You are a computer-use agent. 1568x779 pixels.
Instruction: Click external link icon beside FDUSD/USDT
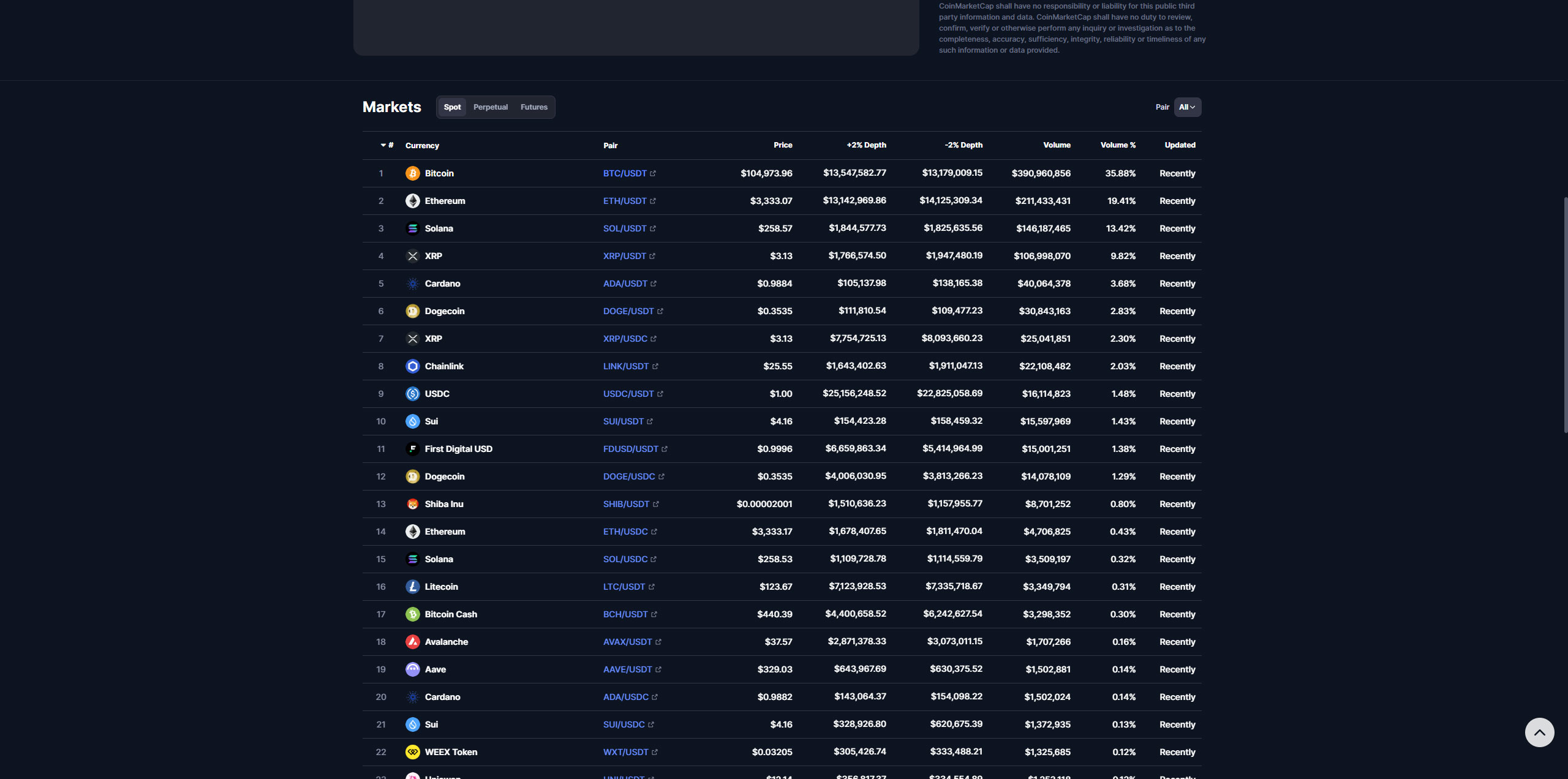click(x=665, y=449)
